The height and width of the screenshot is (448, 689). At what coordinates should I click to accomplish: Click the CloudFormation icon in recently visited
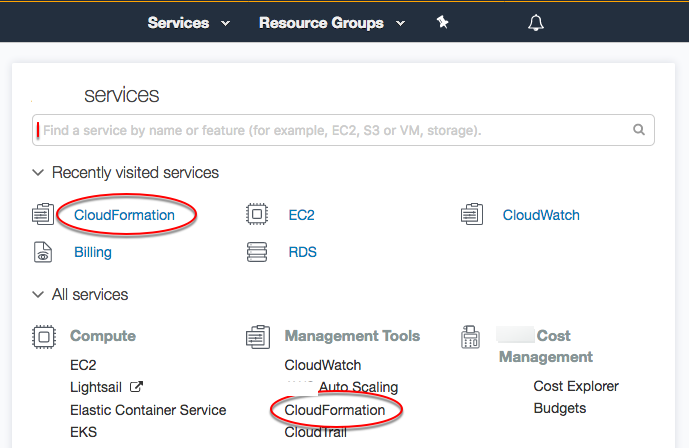click(x=43, y=214)
